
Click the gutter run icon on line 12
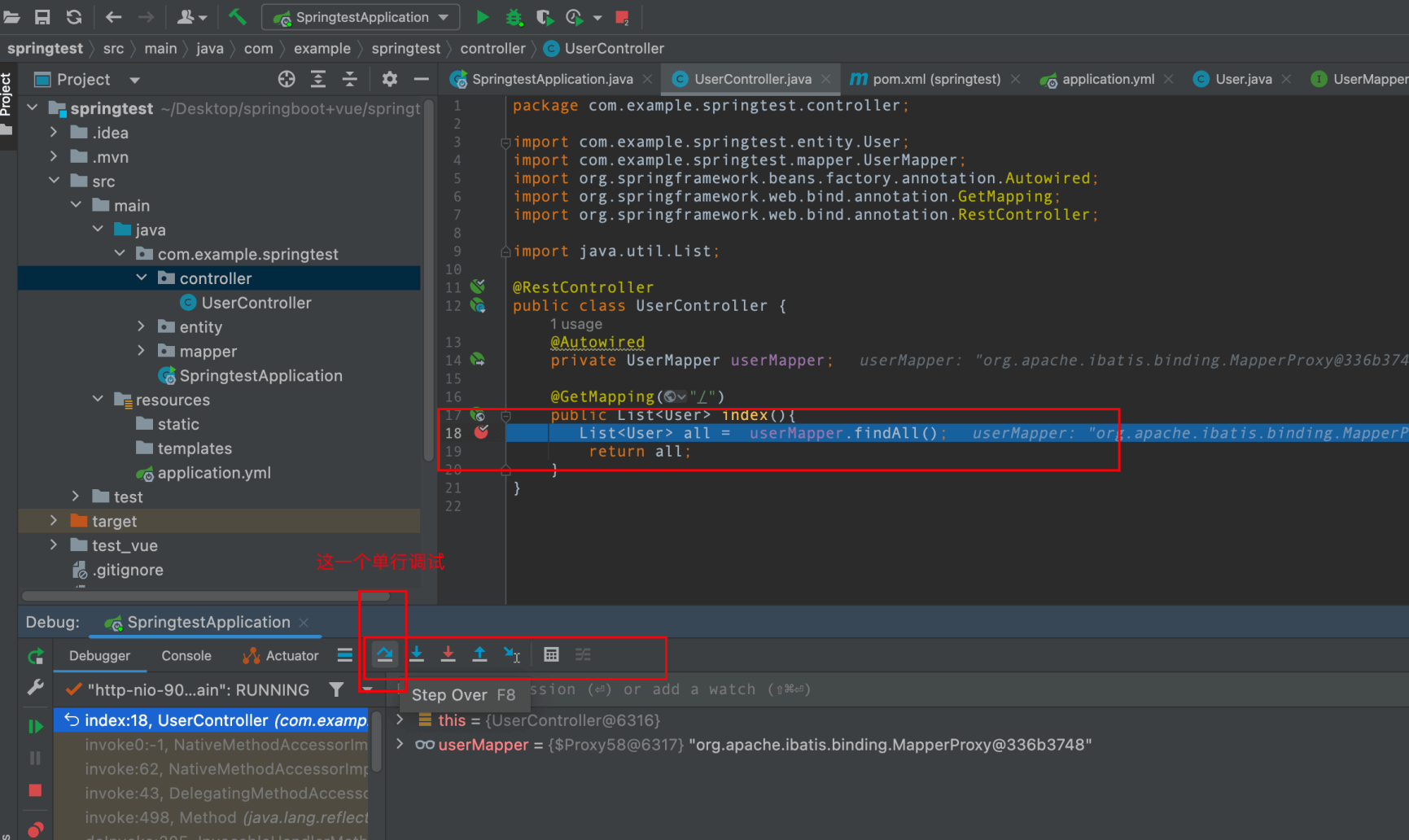pyautogui.click(x=478, y=305)
